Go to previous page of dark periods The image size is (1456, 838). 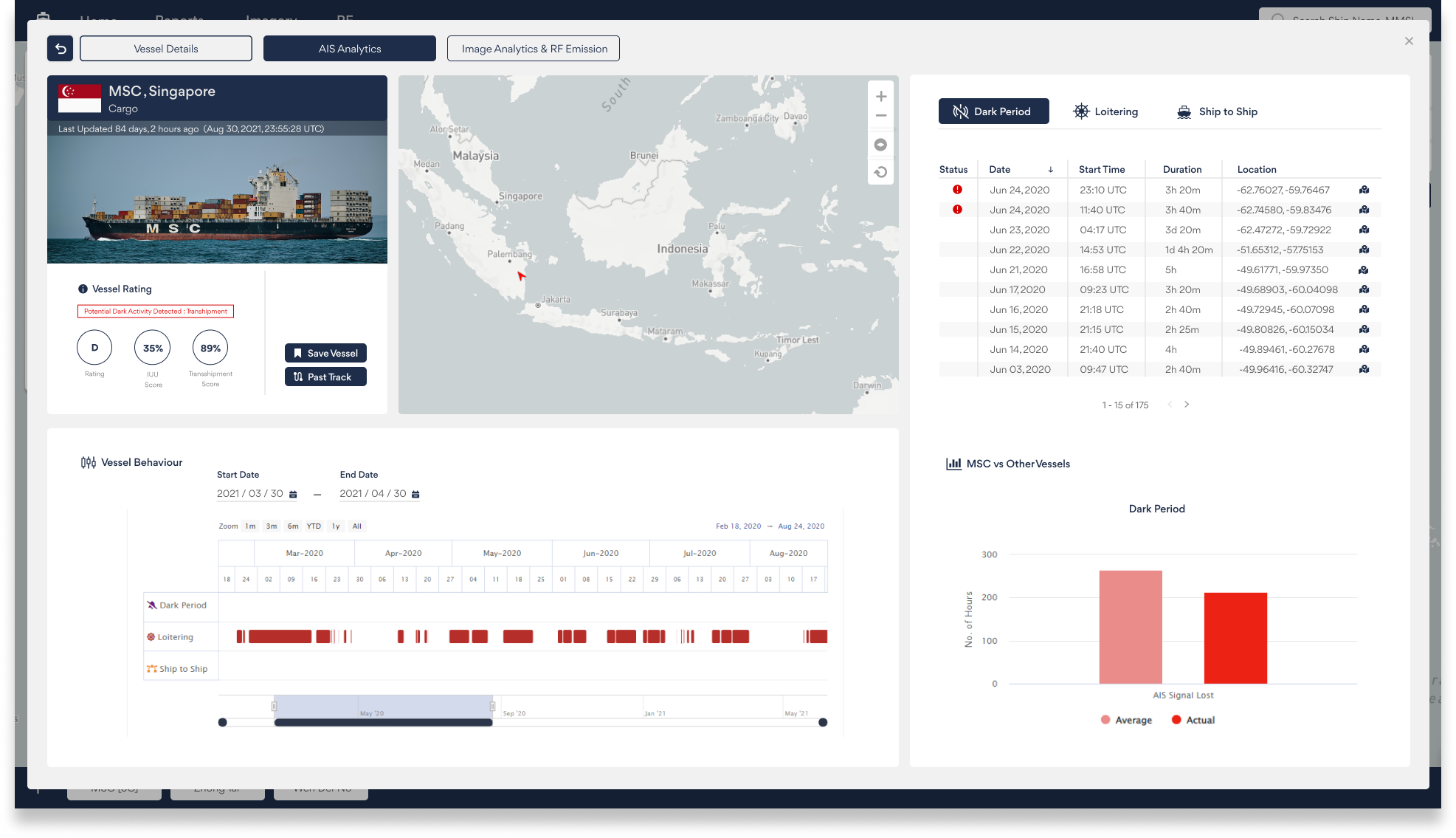click(x=1170, y=405)
